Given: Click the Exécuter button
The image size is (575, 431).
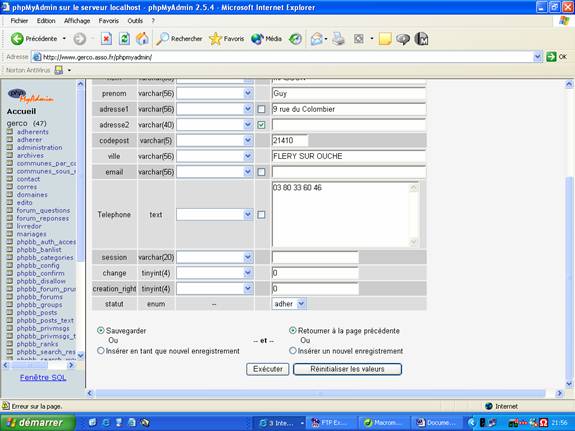Looking at the screenshot, I should click(268, 369).
